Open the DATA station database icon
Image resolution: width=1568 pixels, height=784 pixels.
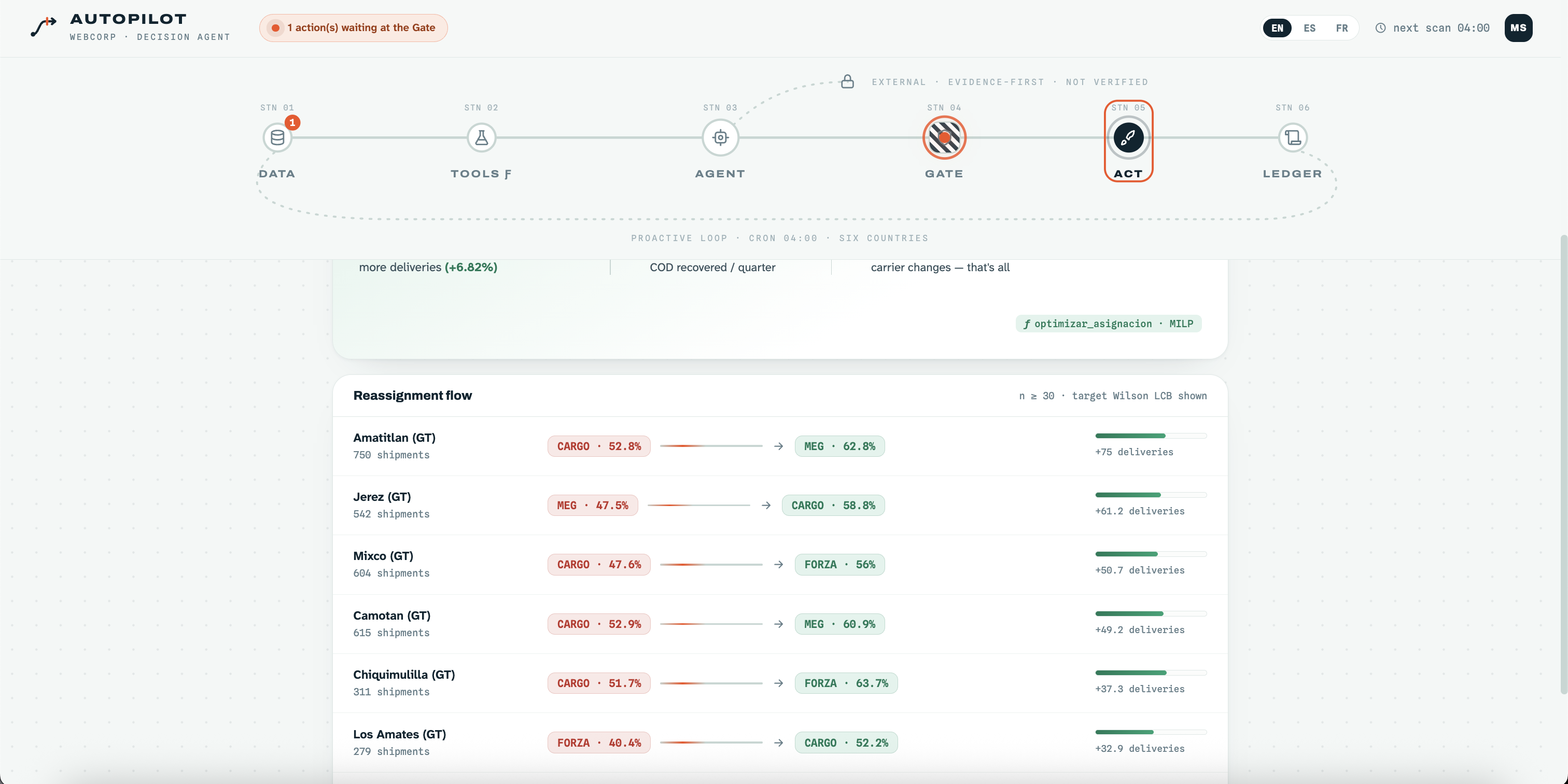pos(277,137)
